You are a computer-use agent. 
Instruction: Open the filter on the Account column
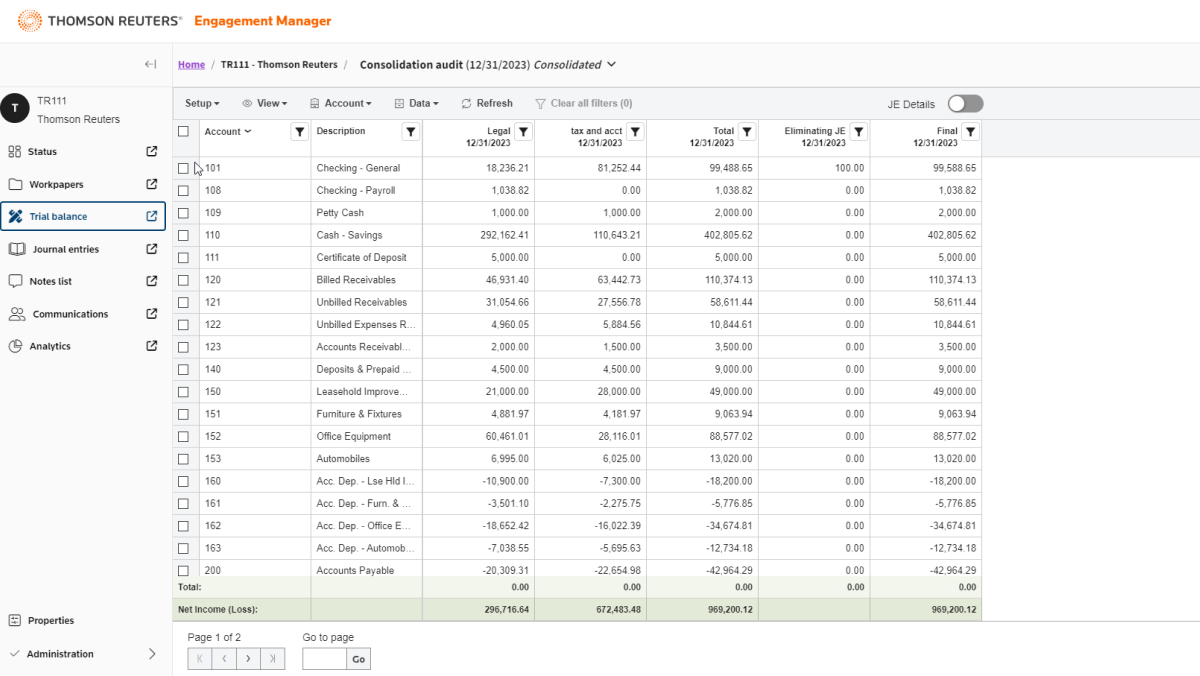click(x=299, y=131)
